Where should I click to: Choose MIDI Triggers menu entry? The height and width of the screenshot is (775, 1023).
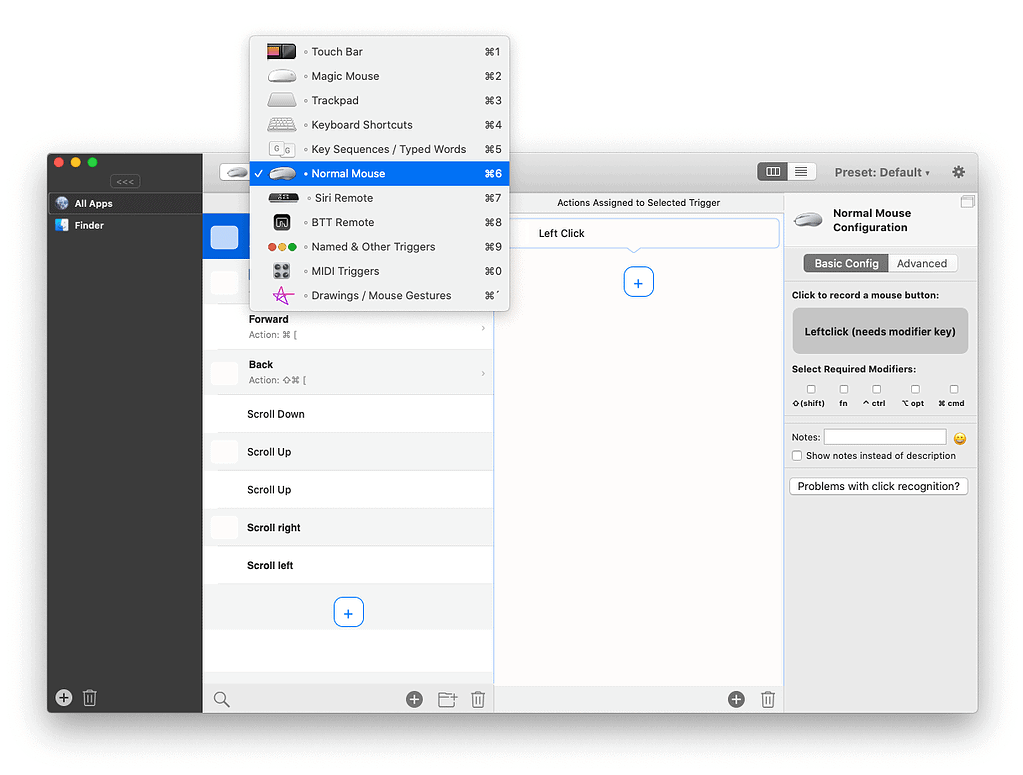(379, 271)
